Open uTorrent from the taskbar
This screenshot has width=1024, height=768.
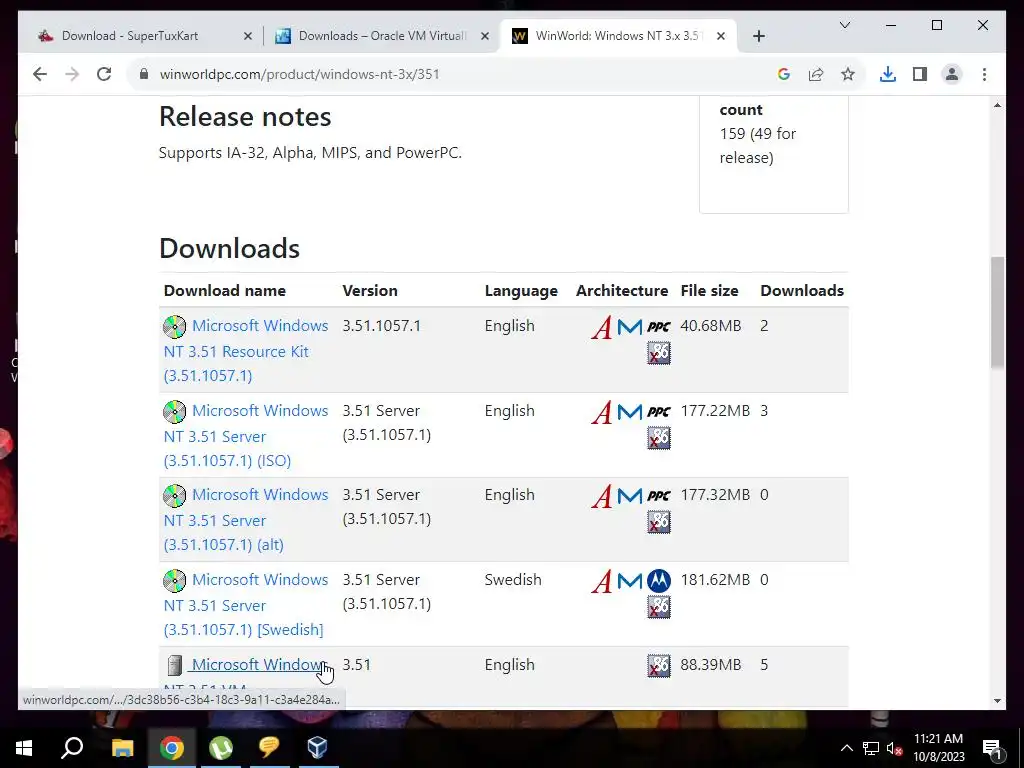pos(221,748)
